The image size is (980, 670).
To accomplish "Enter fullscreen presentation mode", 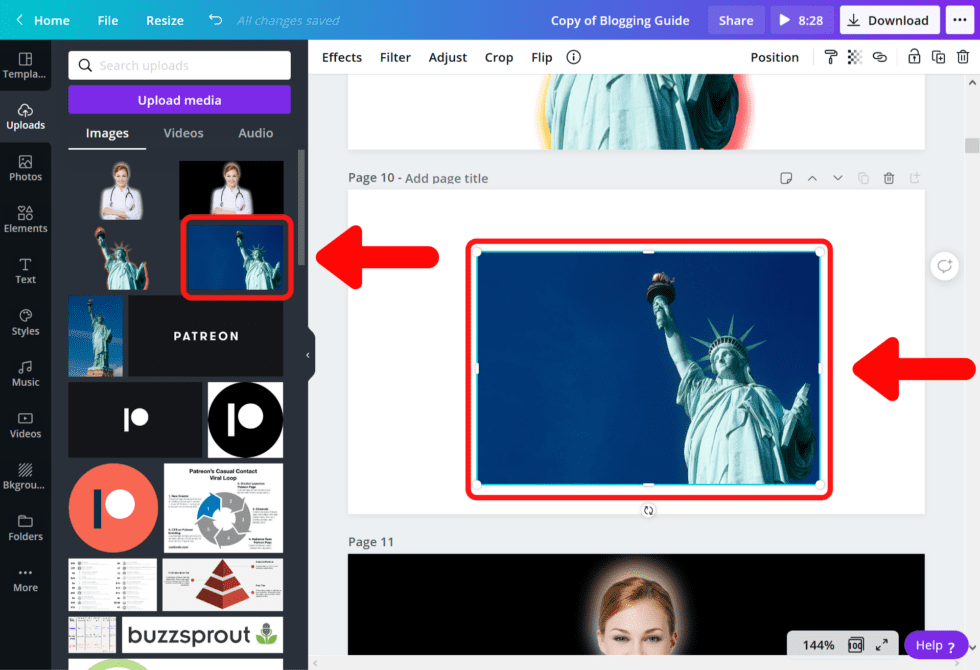I will (x=882, y=645).
